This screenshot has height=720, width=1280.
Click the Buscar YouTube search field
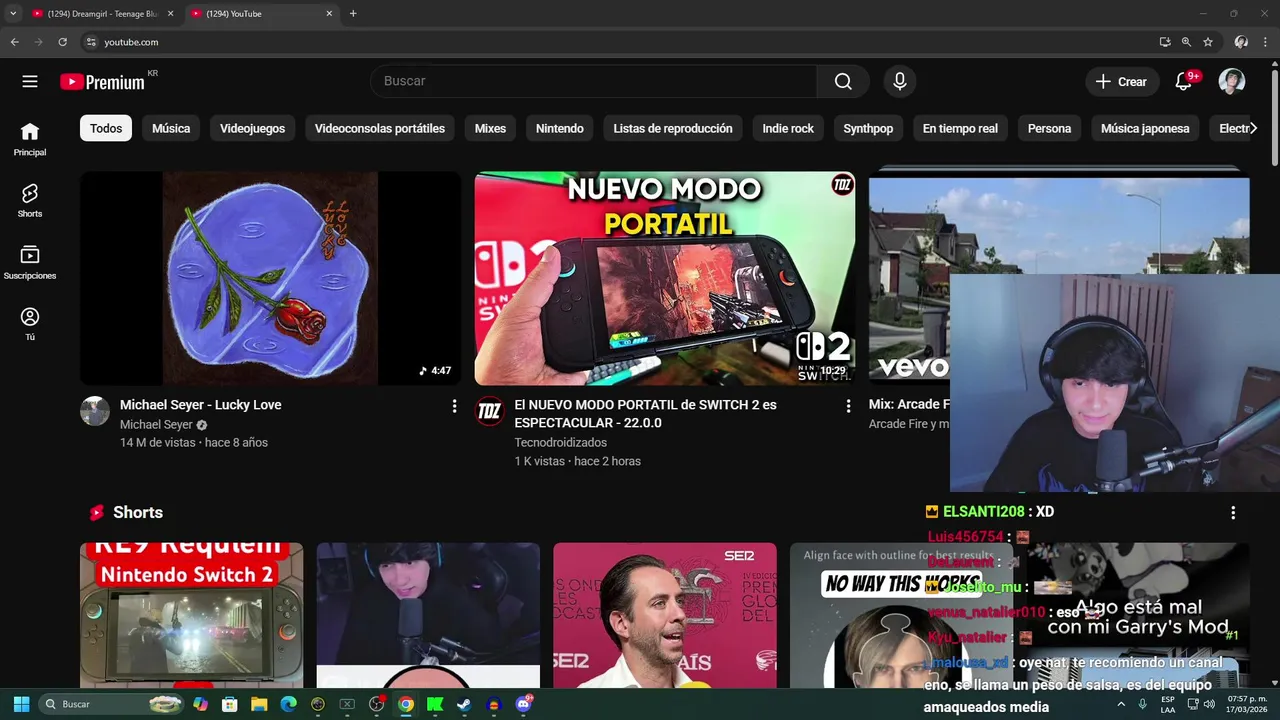(x=594, y=82)
